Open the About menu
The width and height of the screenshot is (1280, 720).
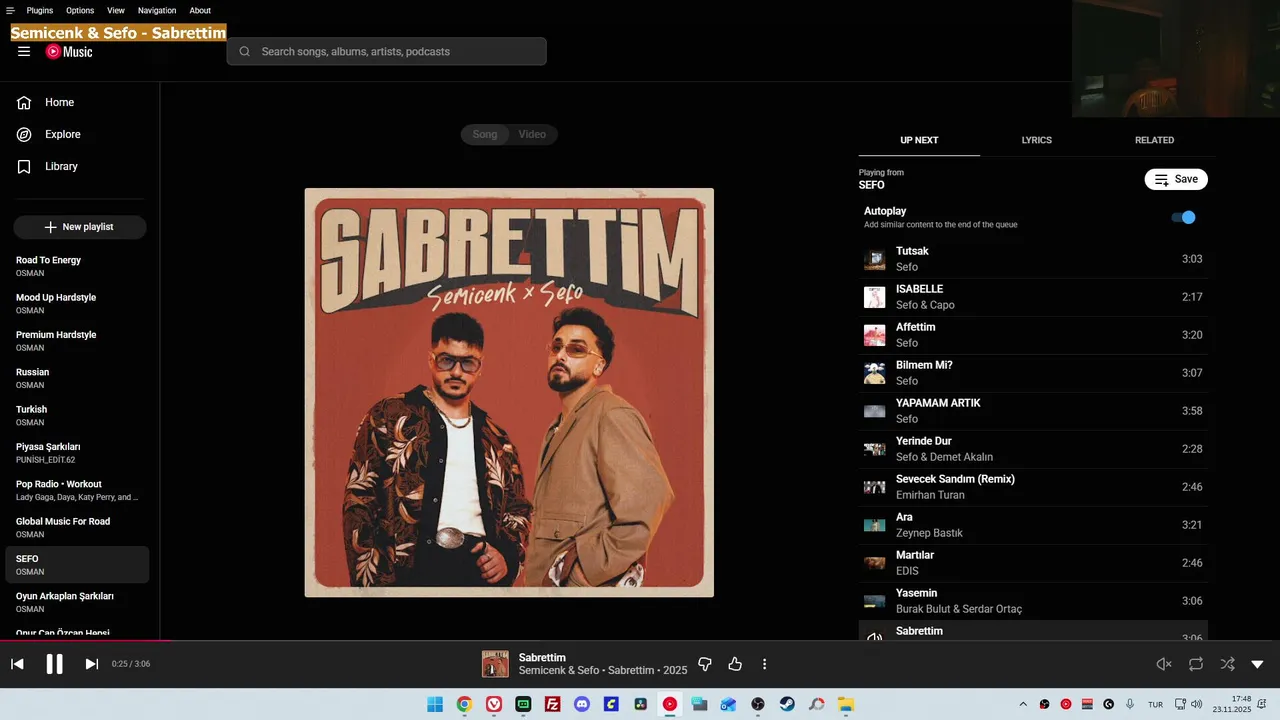200,10
